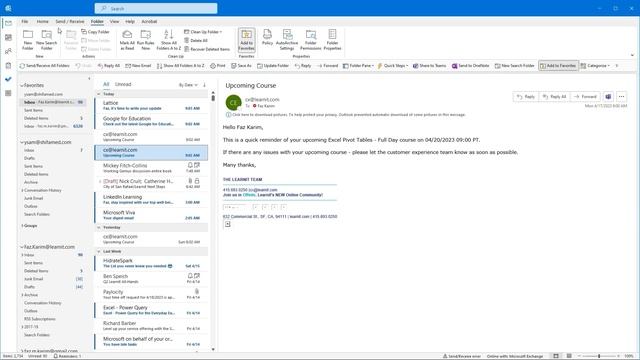Click New Email in quick access toolbar
The image size is (640, 360).
pos(138,66)
